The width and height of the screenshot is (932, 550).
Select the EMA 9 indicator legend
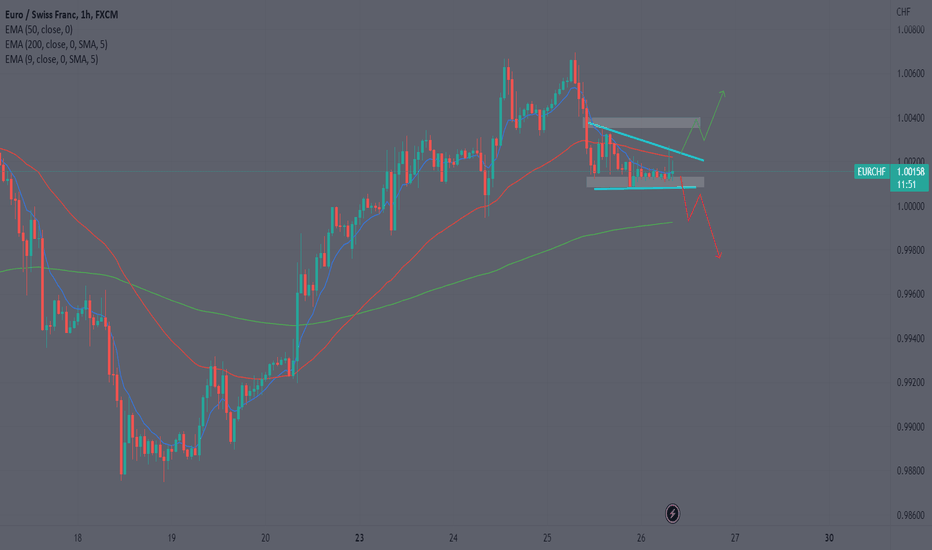[51, 59]
